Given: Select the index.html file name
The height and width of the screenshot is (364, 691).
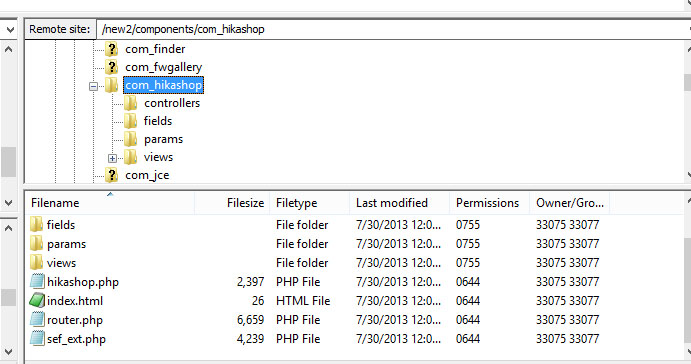Looking at the screenshot, I should pos(75,301).
